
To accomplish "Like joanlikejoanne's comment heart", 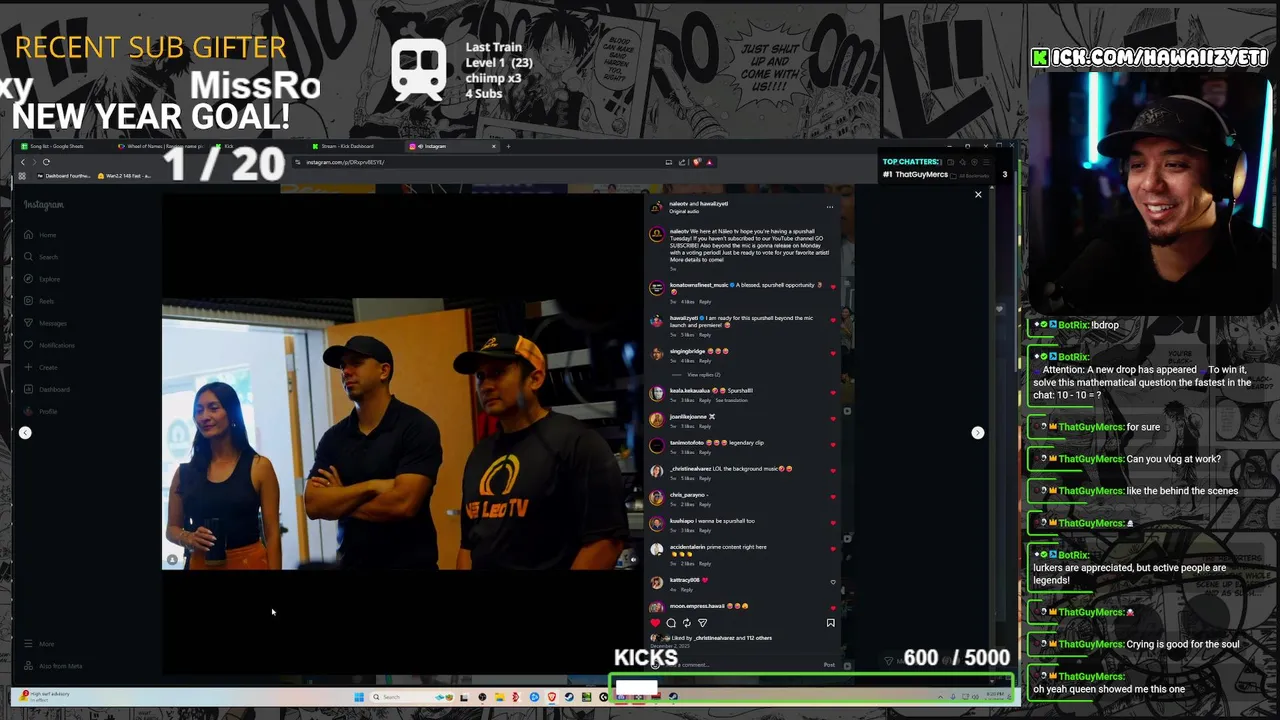I will 833,418.
